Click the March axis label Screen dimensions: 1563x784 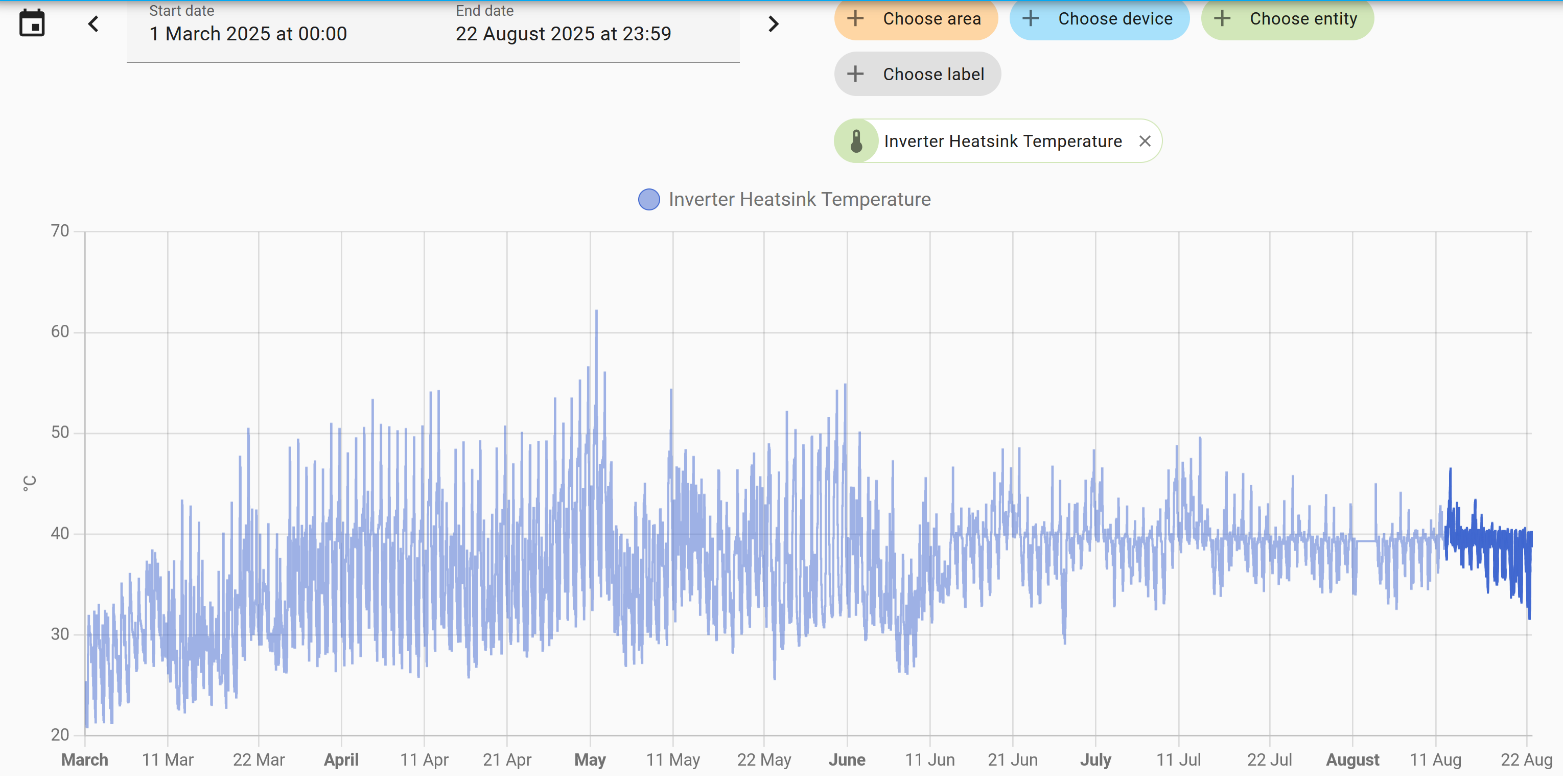pyautogui.click(x=85, y=760)
